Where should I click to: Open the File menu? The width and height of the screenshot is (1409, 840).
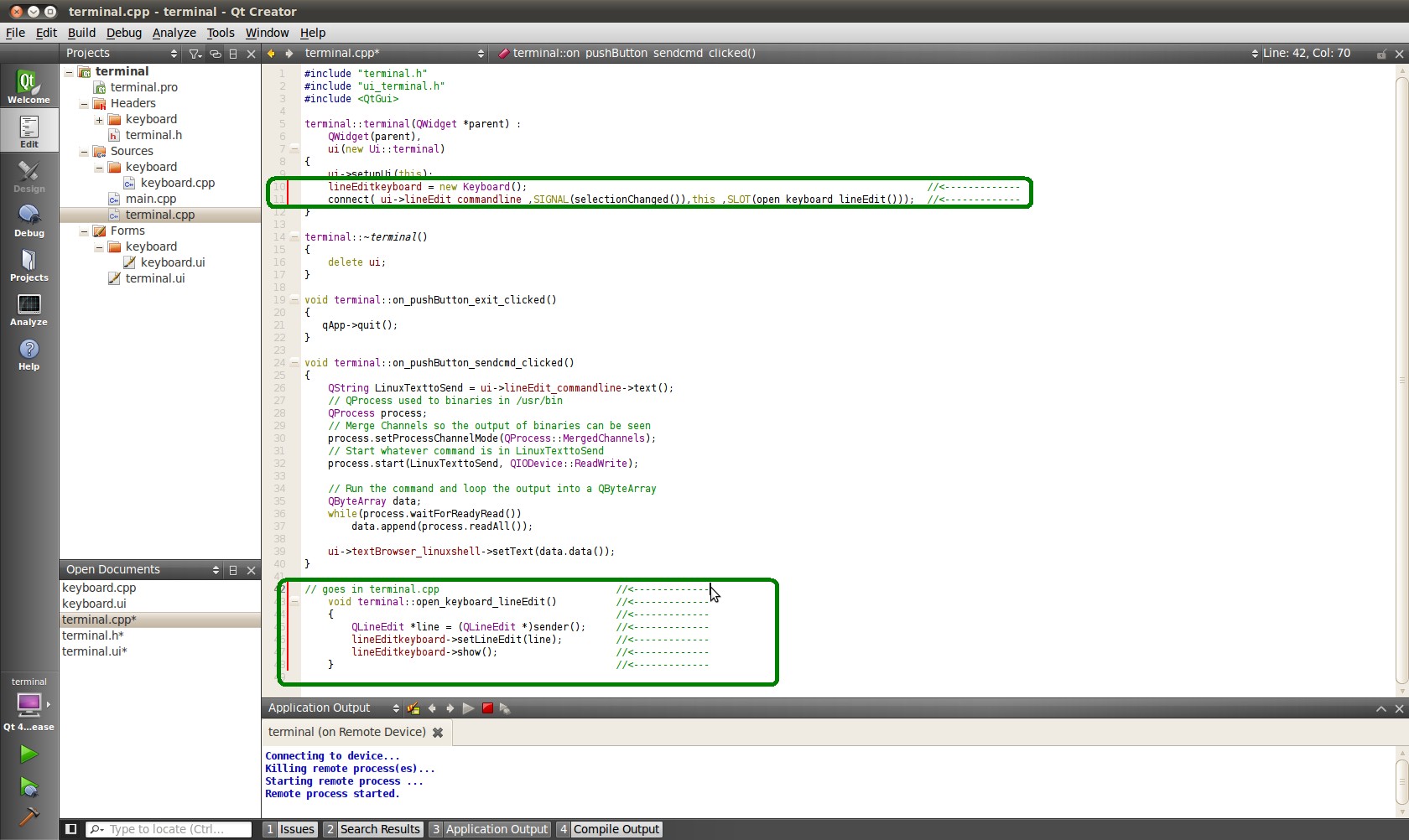click(15, 33)
